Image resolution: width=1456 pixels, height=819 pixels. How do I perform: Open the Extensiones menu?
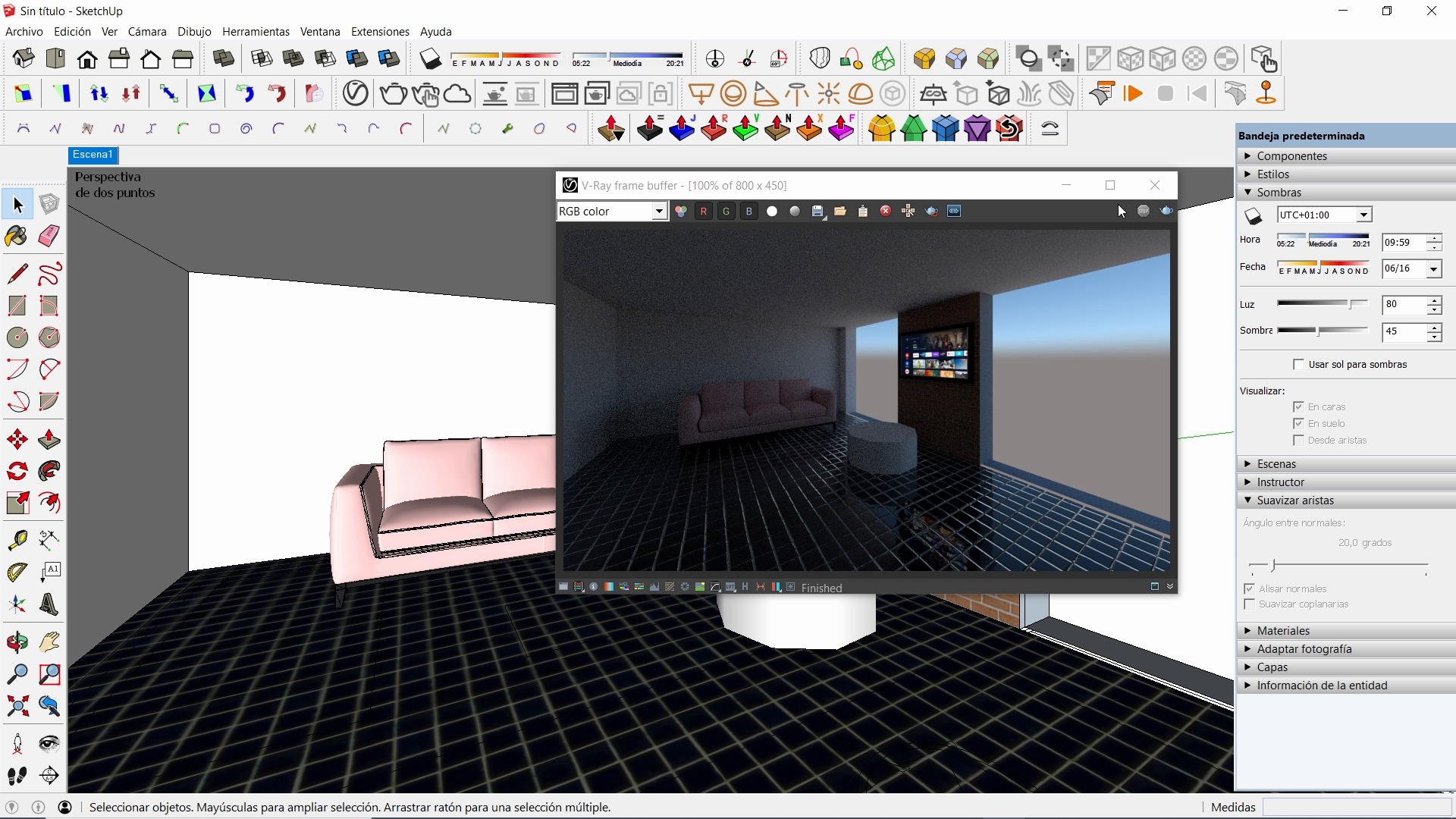pos(380,32)
